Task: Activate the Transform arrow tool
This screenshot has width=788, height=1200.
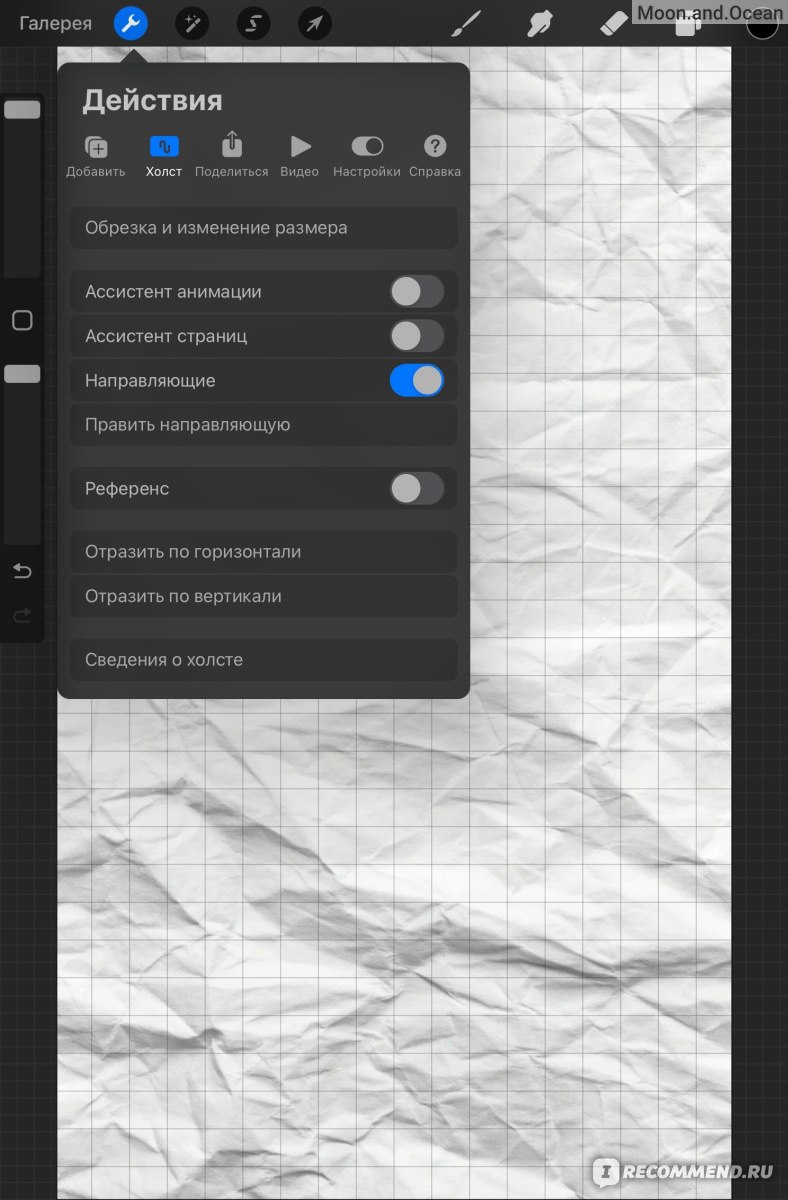Action: [315, 23]
